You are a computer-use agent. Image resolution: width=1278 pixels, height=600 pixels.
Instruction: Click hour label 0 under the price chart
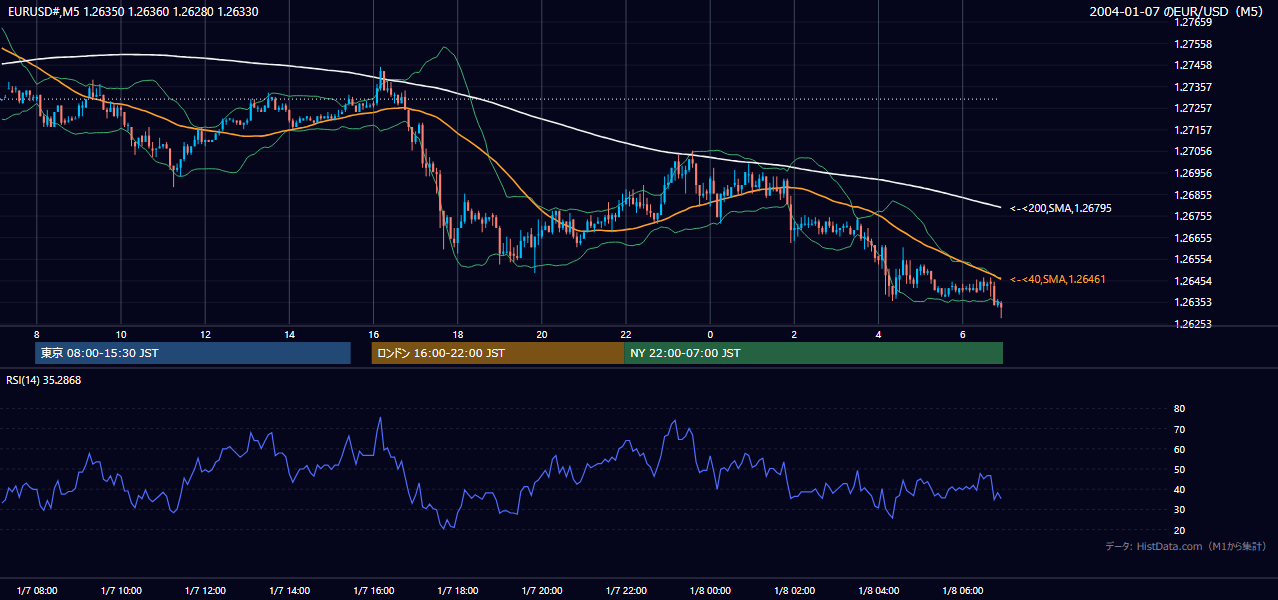tap(710, 334)
